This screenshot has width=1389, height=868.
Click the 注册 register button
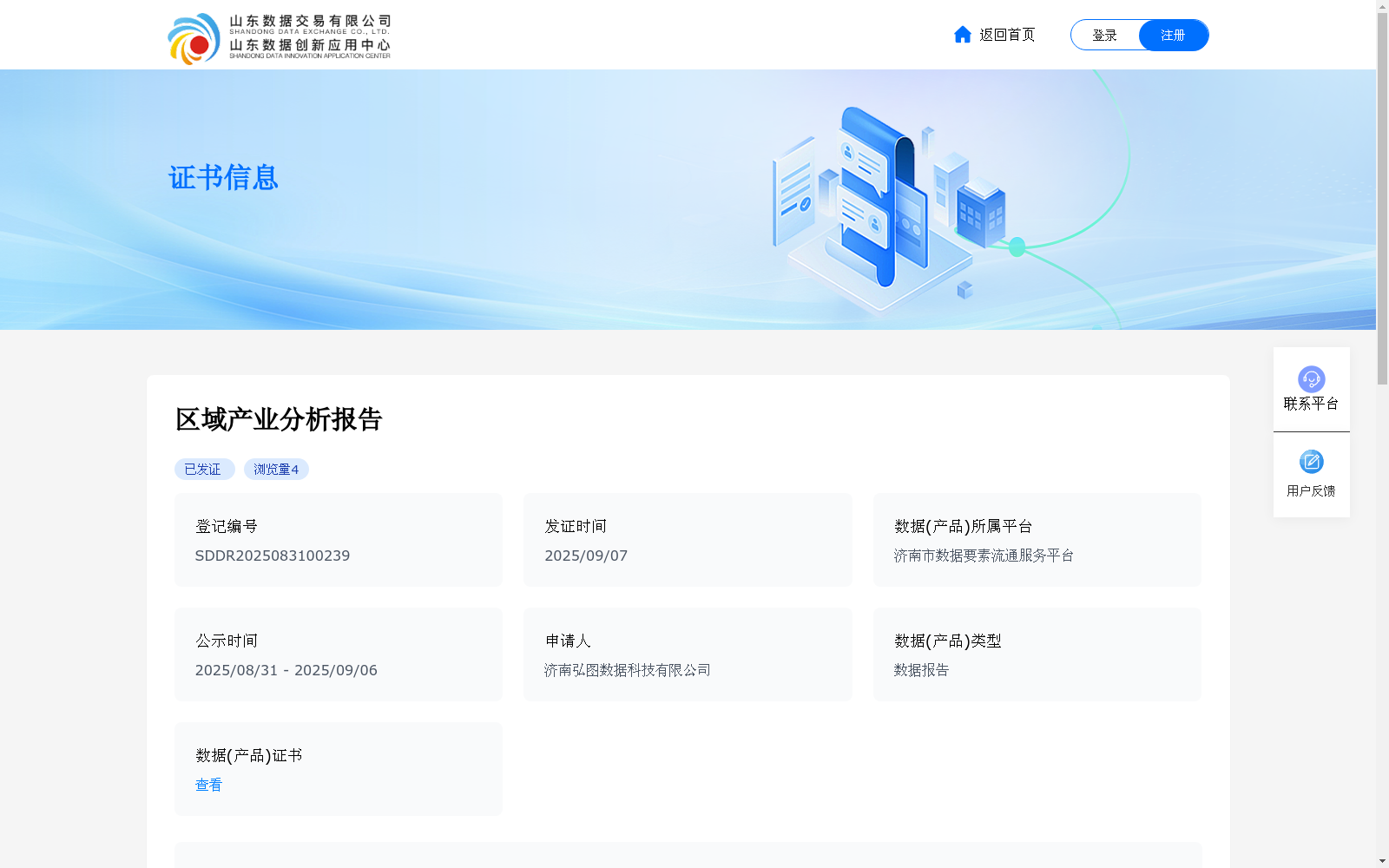click(x=1174, y=35)
